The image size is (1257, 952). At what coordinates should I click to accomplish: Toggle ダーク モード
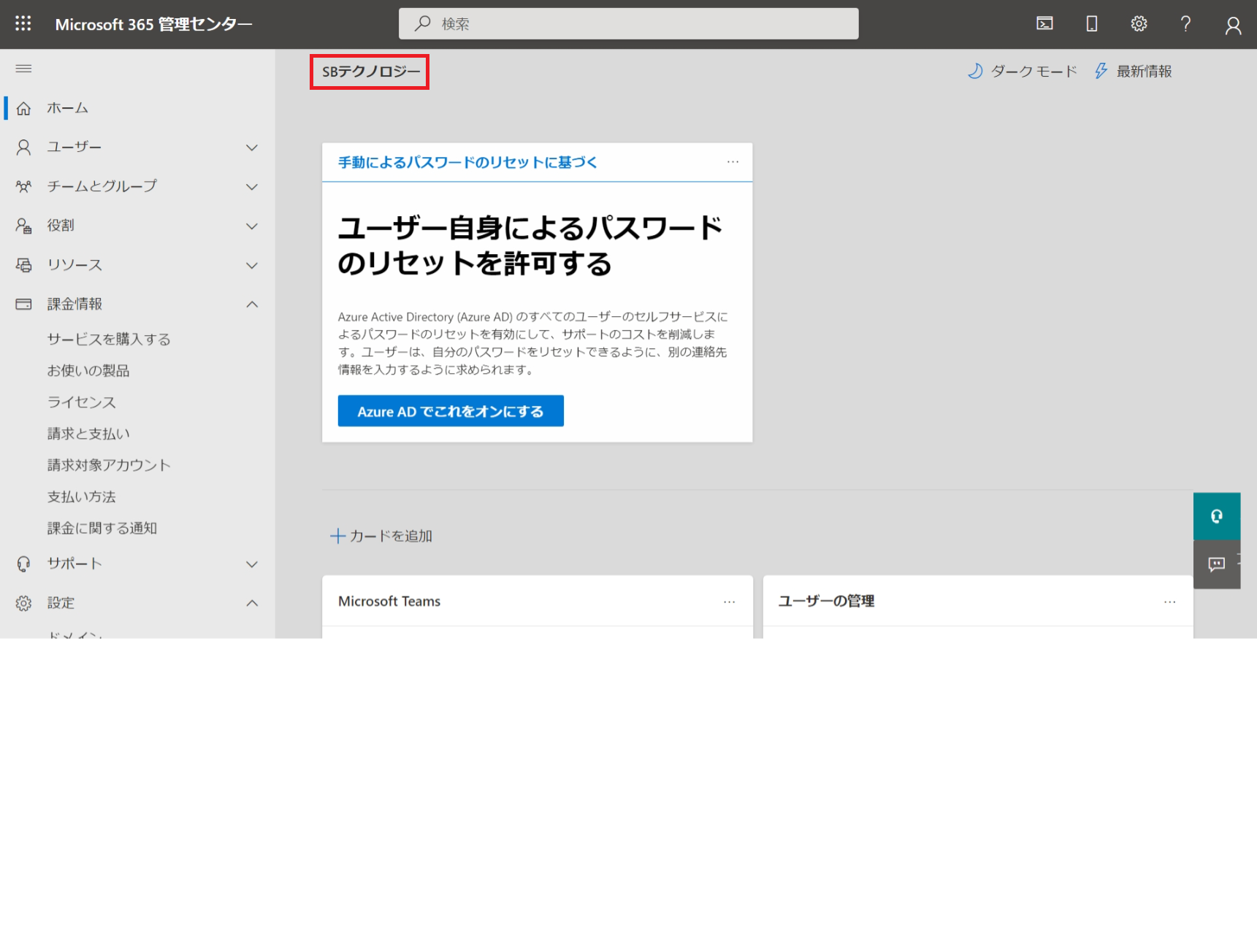[x=1022, y=71]
